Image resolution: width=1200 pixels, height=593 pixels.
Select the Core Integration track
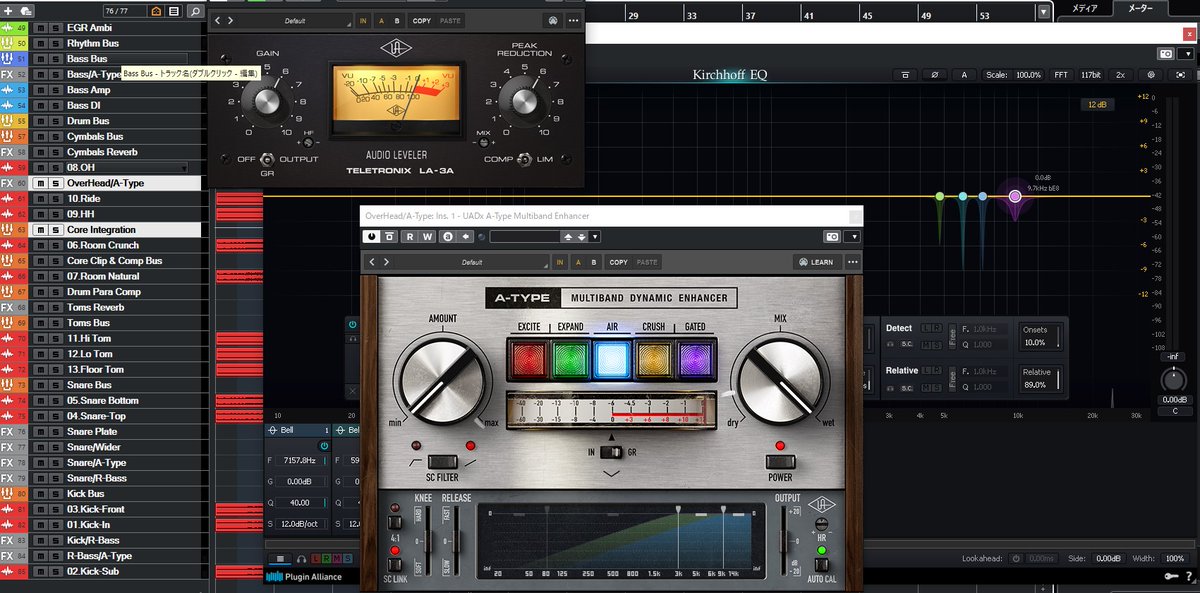pos(100,229)
